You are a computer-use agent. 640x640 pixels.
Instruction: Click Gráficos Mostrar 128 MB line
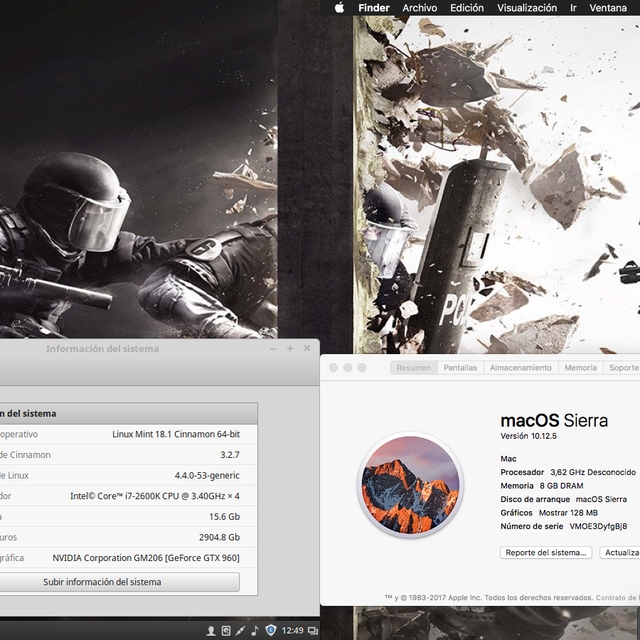pyautogui.click(x=549, y=513)
